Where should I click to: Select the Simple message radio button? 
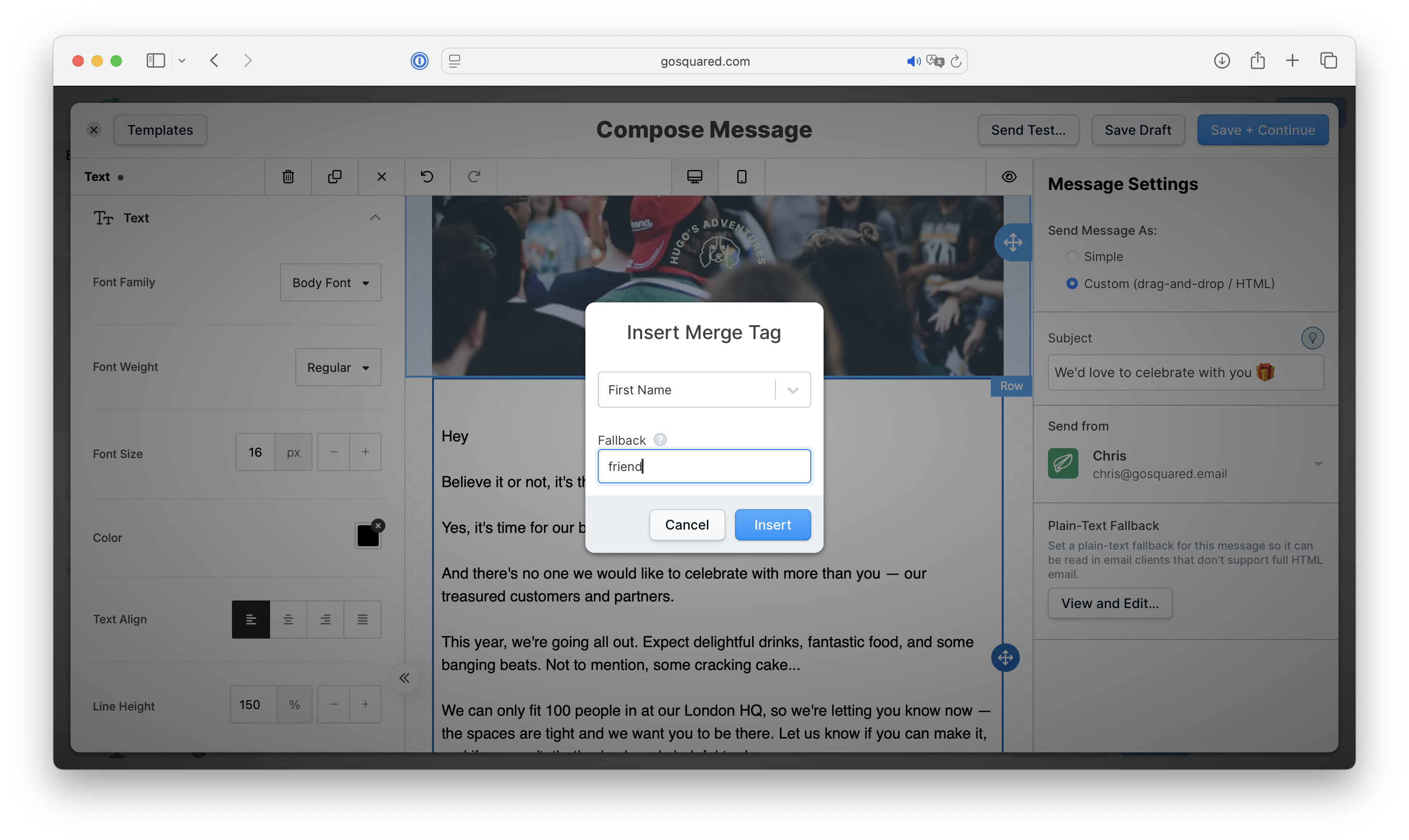1072,256
